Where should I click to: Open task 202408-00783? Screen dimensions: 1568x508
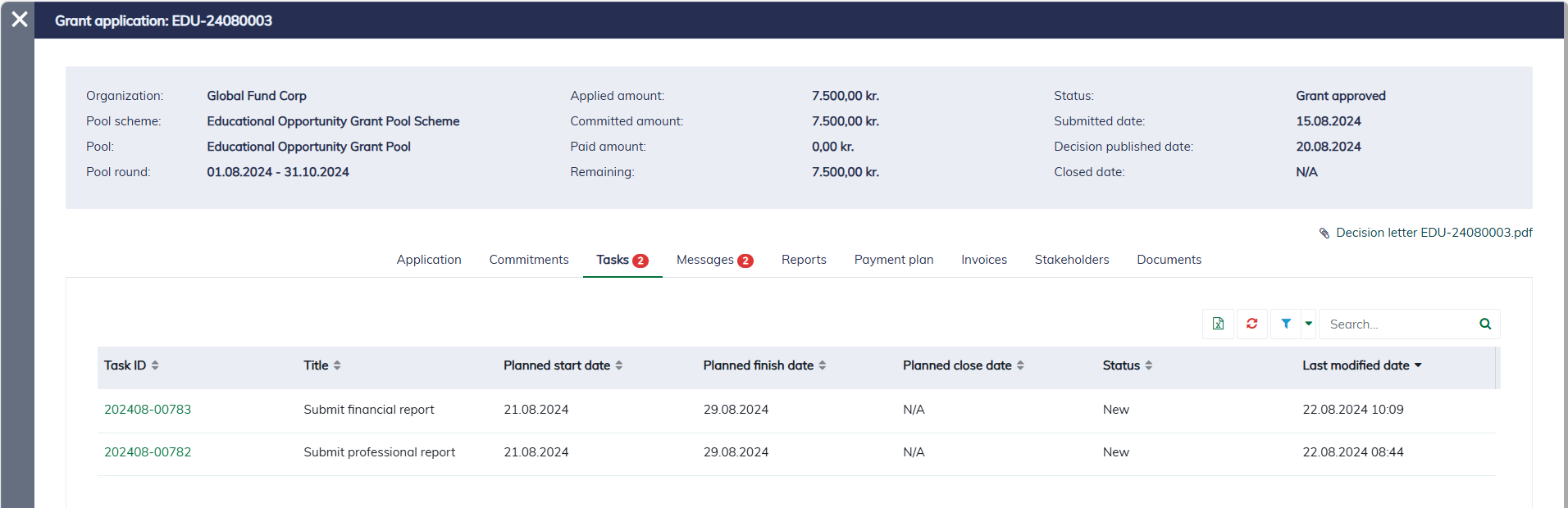[x=148, y=410]
